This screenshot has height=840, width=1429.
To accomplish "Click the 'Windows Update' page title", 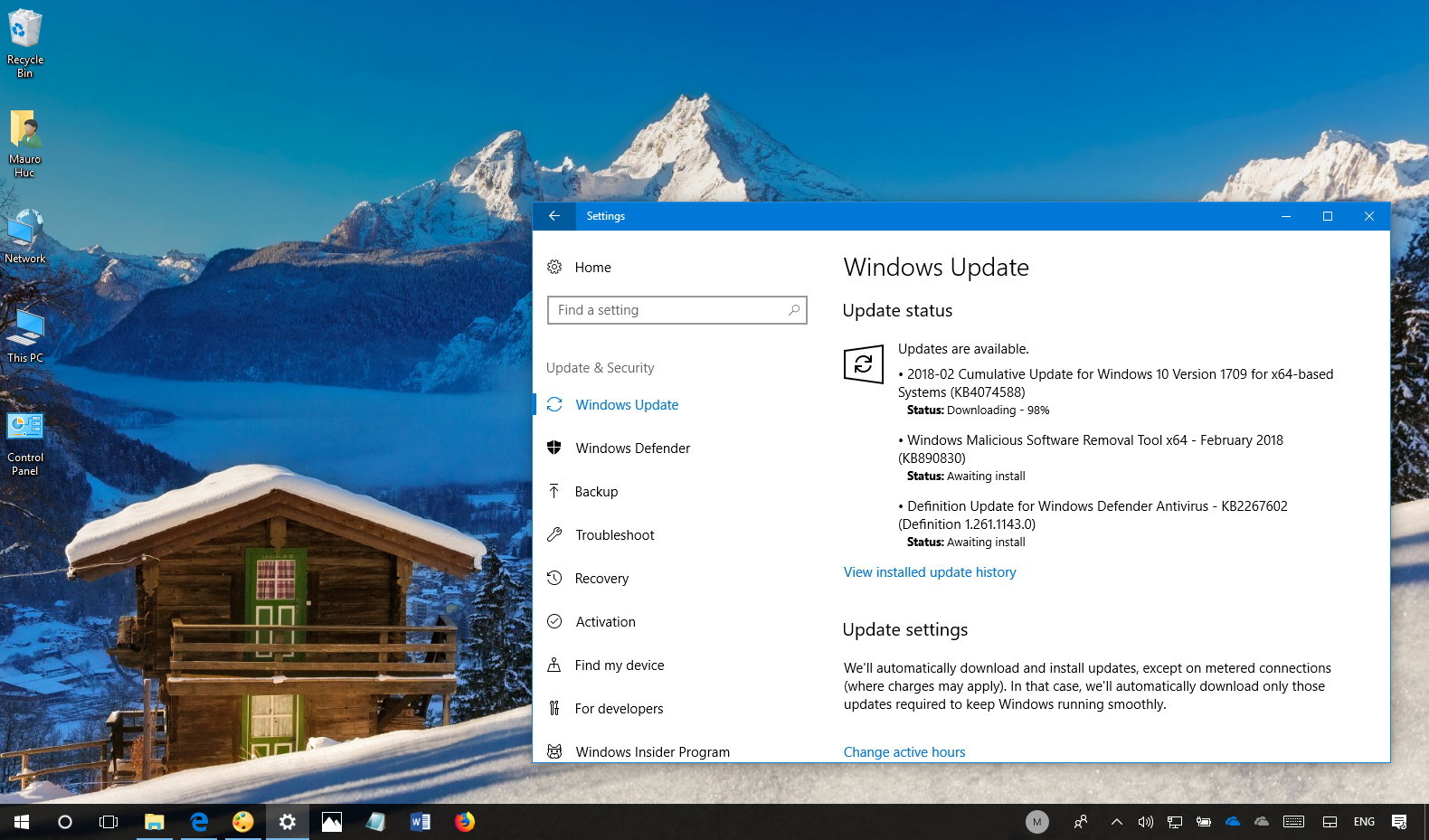I will (x=936, y=268).
